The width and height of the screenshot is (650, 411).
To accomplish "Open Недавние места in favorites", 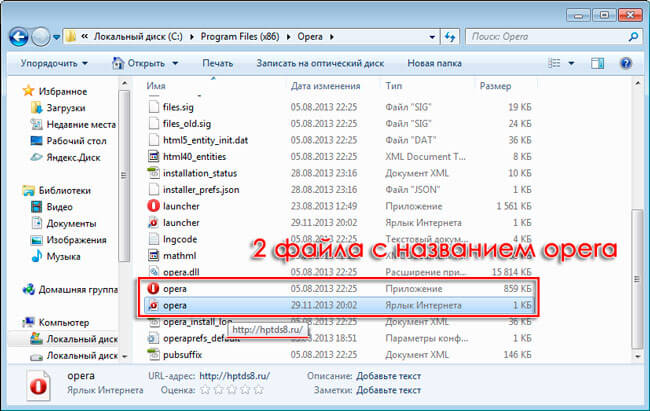I will (81, 124).
